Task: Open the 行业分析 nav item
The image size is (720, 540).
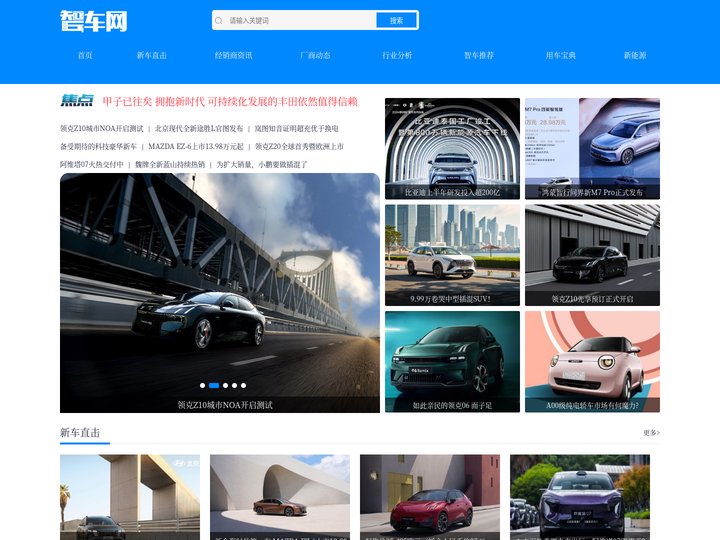Action: (397, 56)
